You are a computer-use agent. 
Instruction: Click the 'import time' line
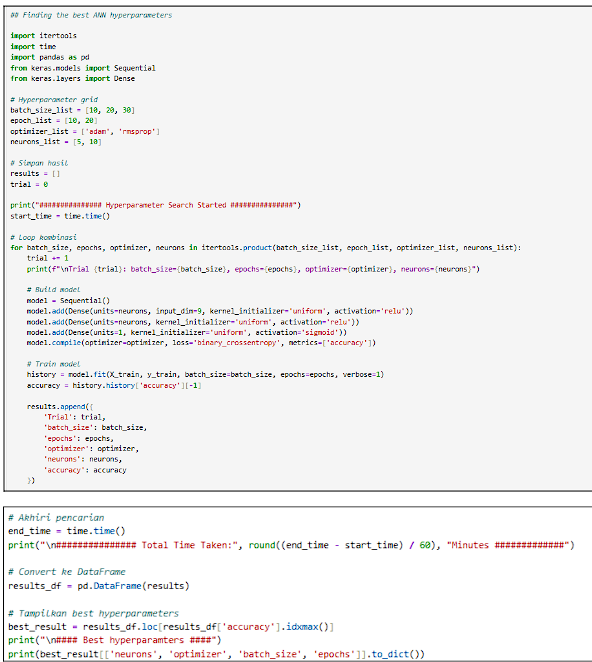click(x=33, y=46)
